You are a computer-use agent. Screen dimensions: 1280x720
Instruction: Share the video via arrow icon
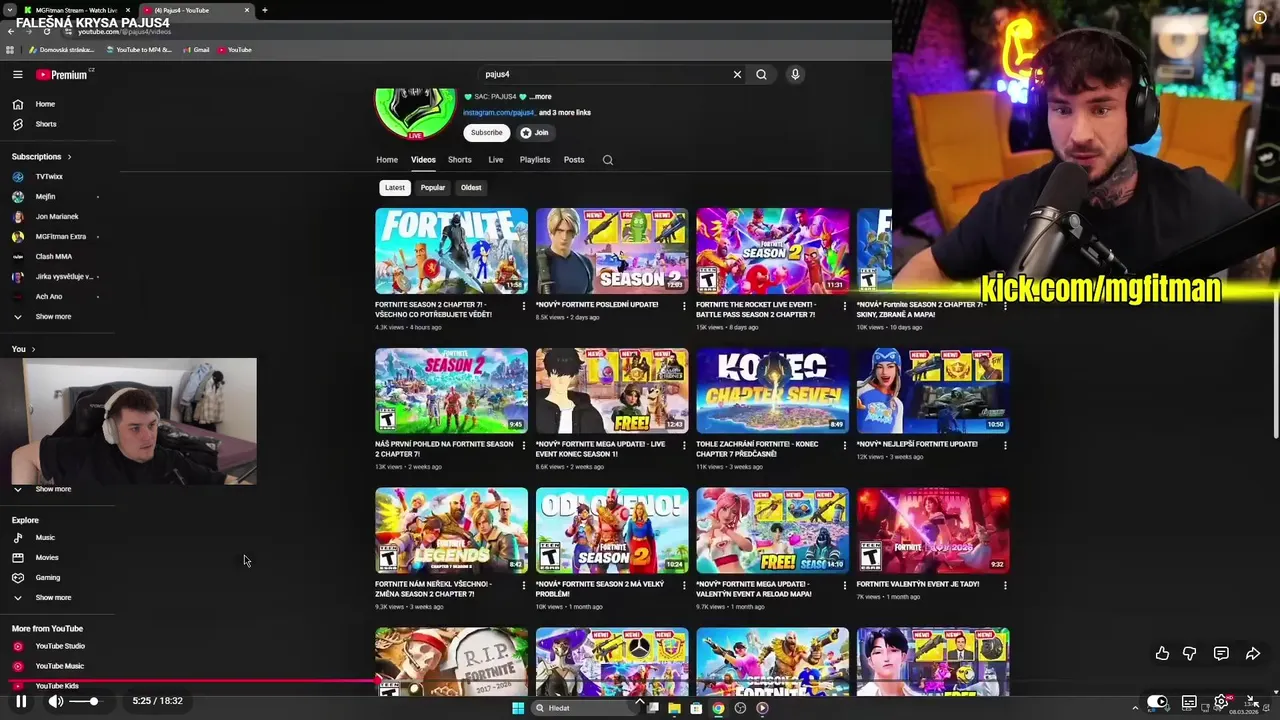1252,653
